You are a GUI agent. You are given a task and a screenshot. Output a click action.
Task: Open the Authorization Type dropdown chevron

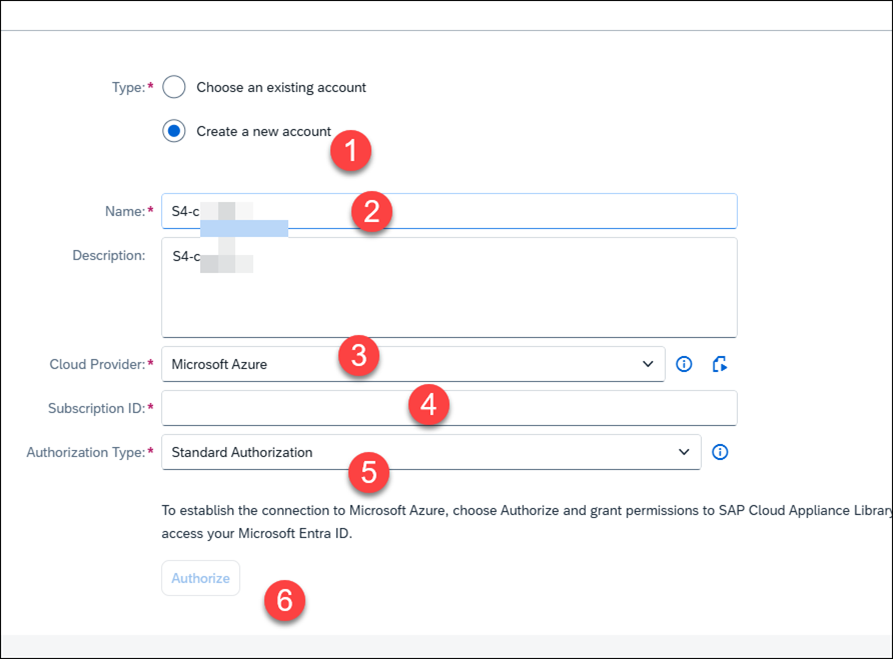coord(684,452)
